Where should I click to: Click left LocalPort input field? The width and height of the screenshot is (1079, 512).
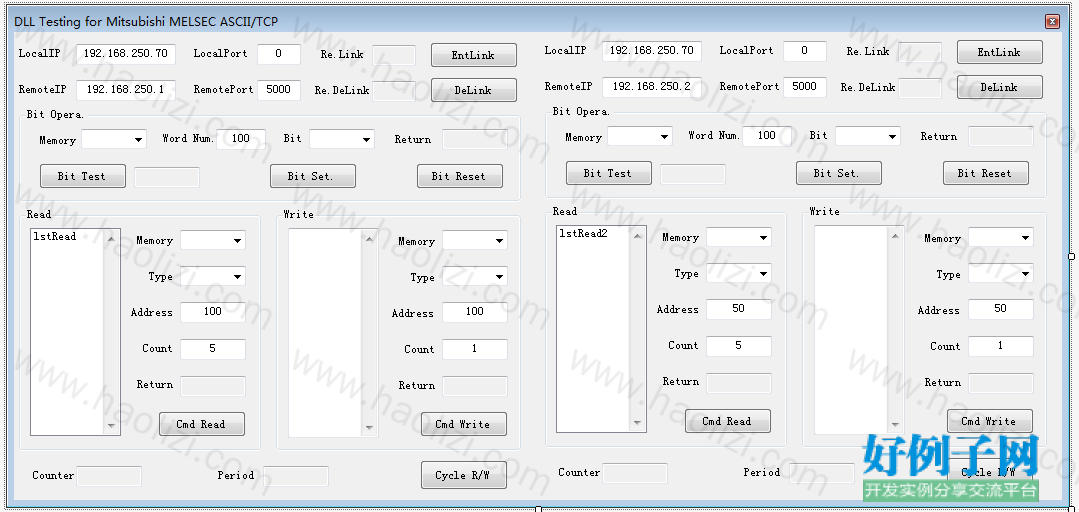(279, 54)
